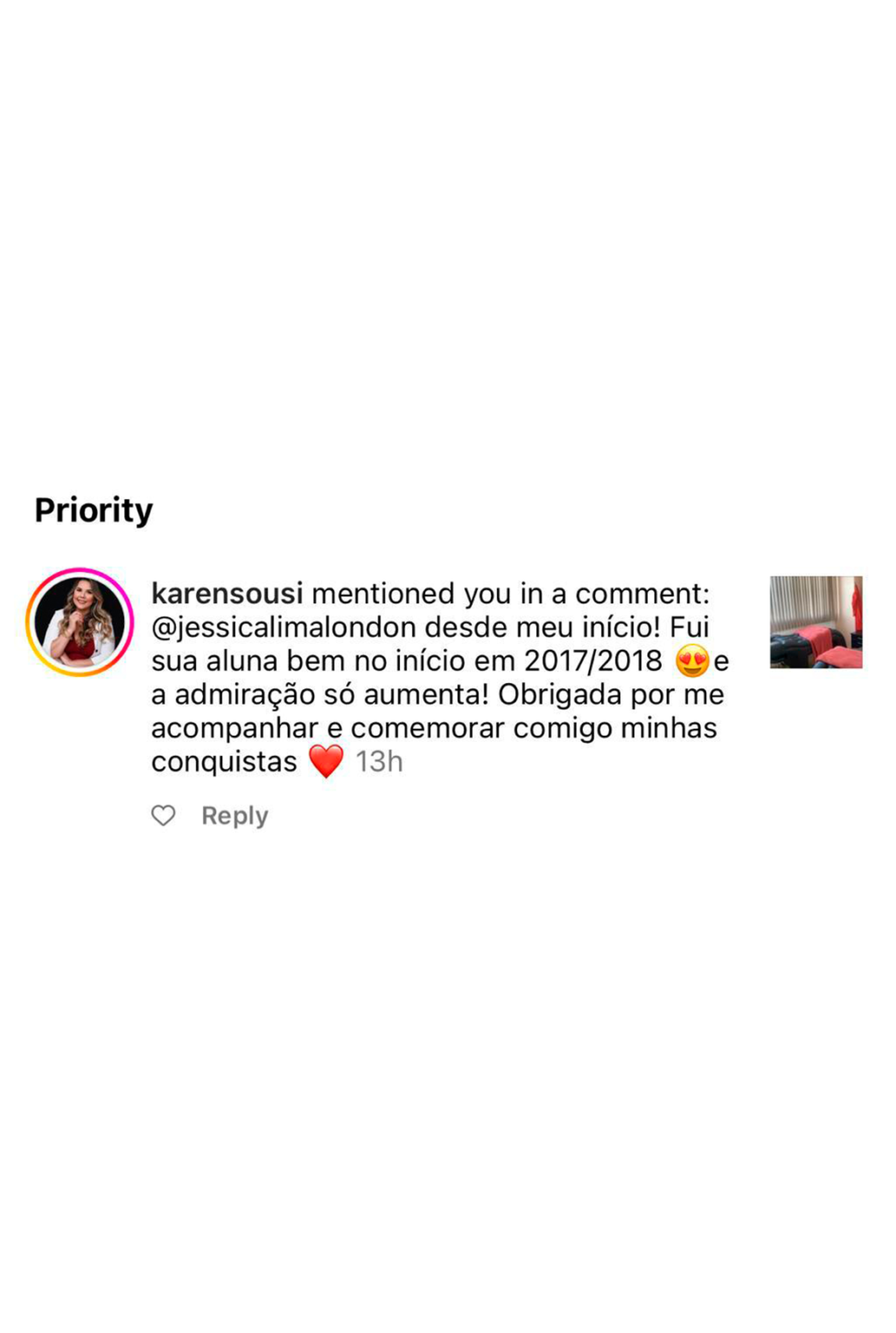Open the karensousi username link
This screenshot has width=896, height=1333.
point(227,594)
